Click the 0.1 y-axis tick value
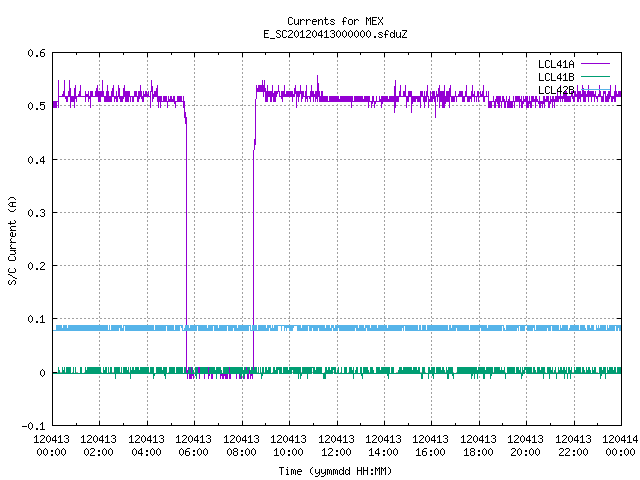 point(37,319)
